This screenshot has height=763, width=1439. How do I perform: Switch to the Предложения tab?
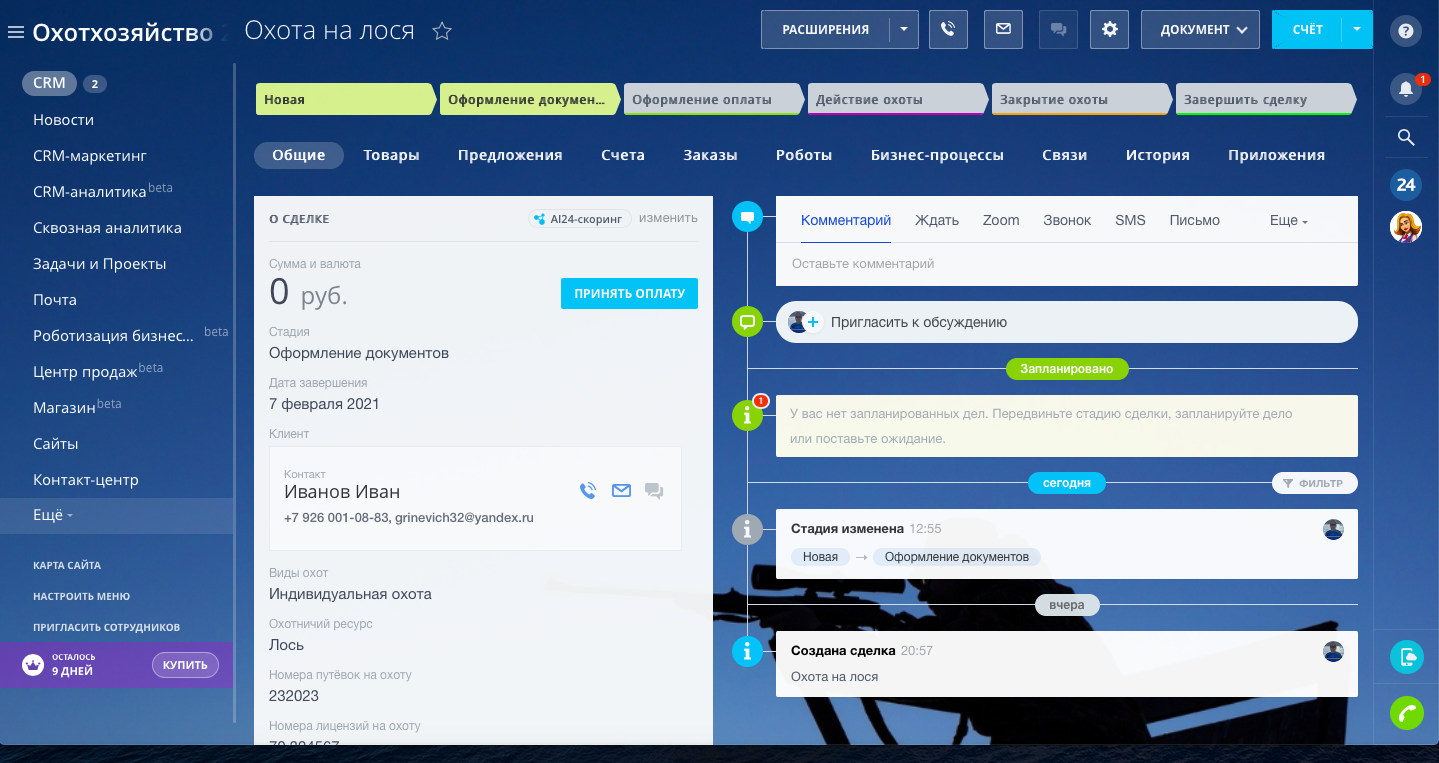click(x=510, y=155)
